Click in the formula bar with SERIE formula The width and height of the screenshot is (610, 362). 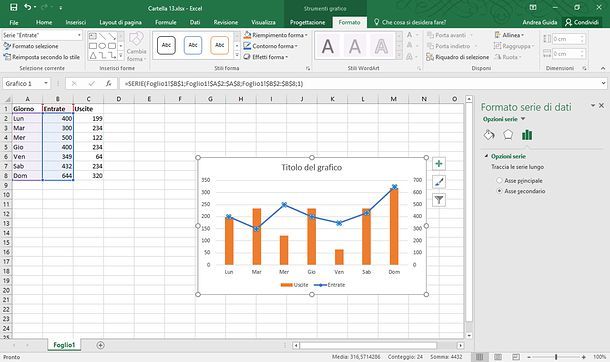pyautogui.click(x=360, y=84)
